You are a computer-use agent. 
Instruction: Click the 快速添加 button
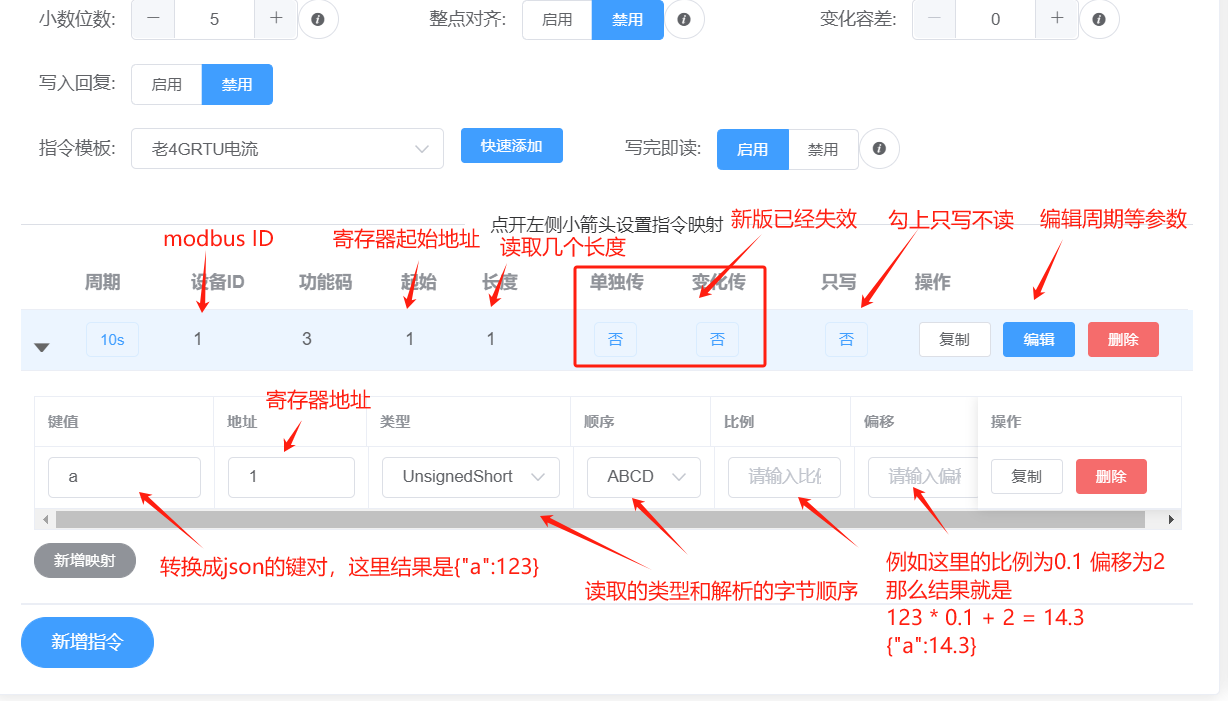(511, 145)
